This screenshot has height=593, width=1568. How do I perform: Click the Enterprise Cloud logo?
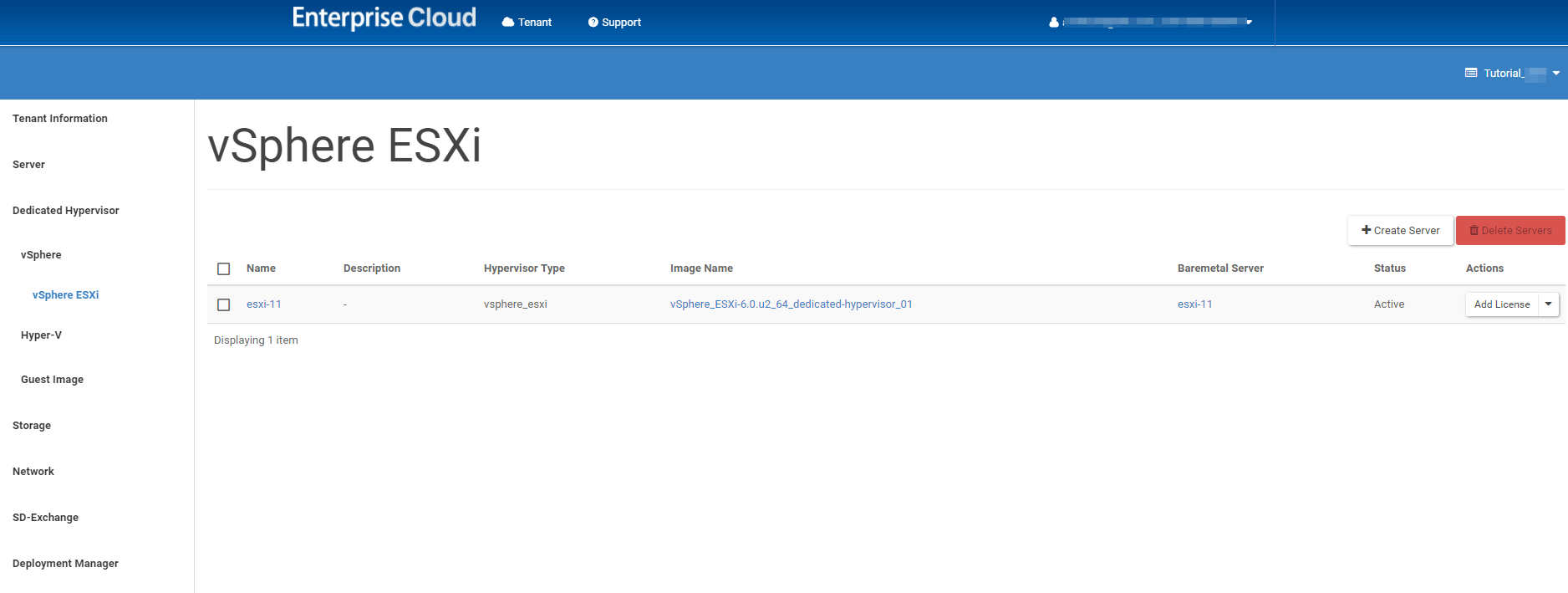(x=384, y=18)
